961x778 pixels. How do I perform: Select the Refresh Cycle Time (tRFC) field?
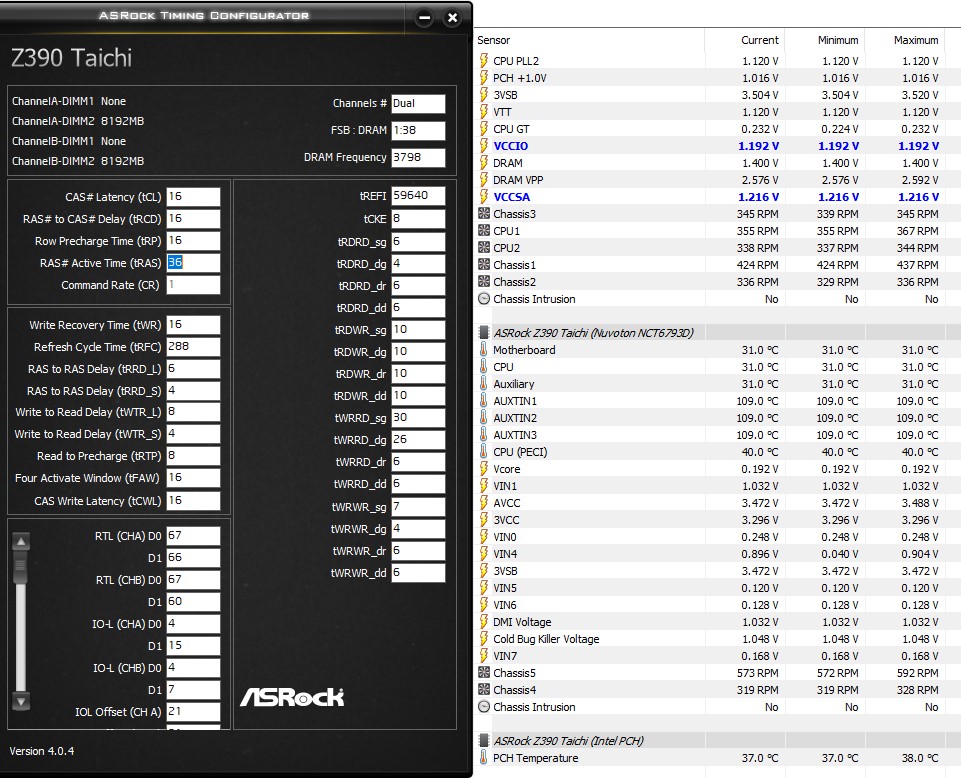pyautogui.click(x=193, y=347)
